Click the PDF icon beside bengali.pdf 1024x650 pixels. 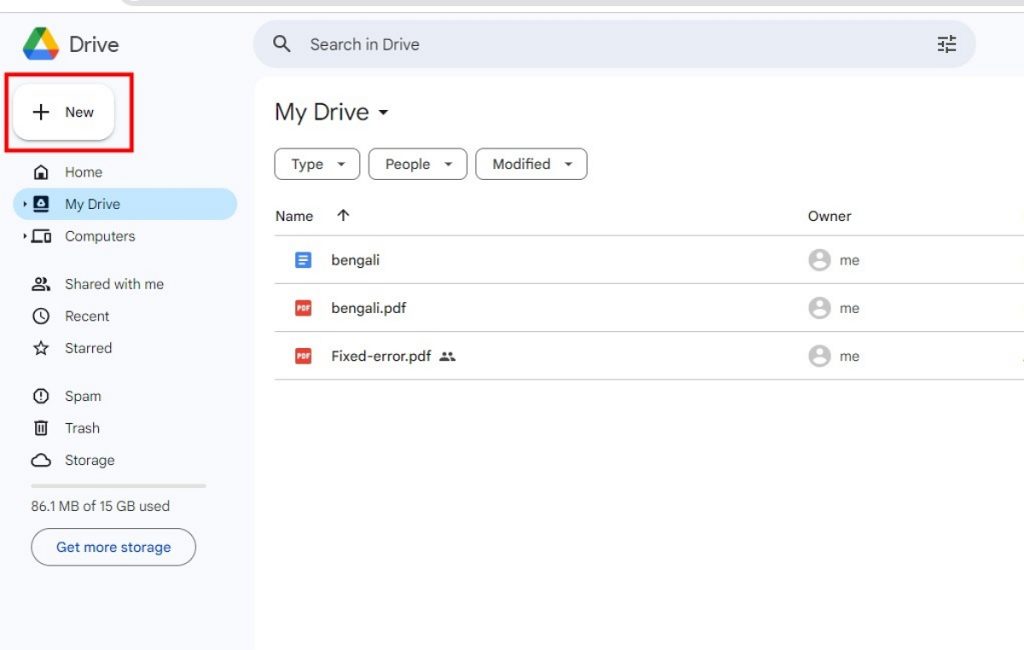point(303,308)
